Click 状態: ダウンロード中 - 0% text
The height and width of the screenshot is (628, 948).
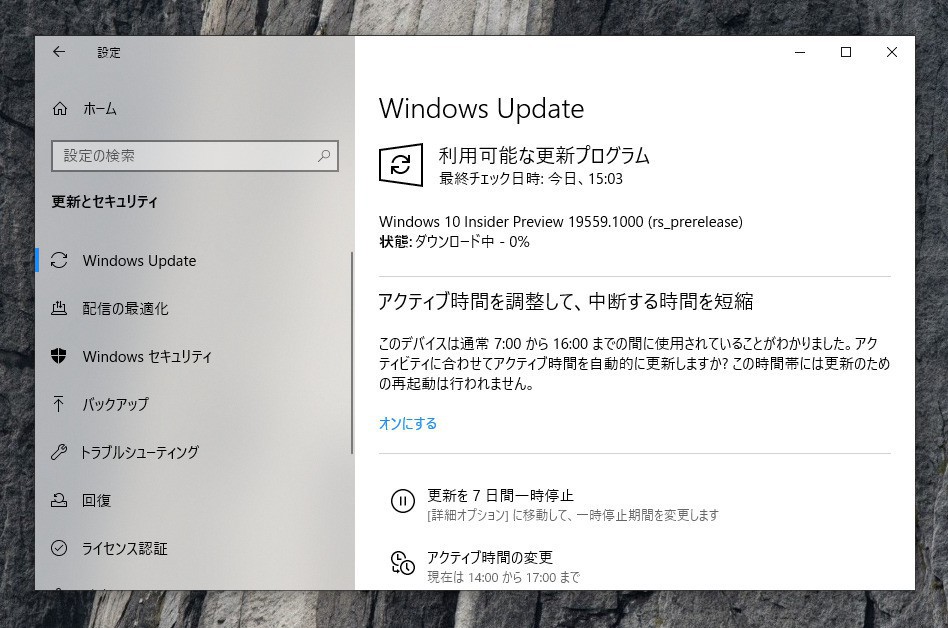pos(454,242)
